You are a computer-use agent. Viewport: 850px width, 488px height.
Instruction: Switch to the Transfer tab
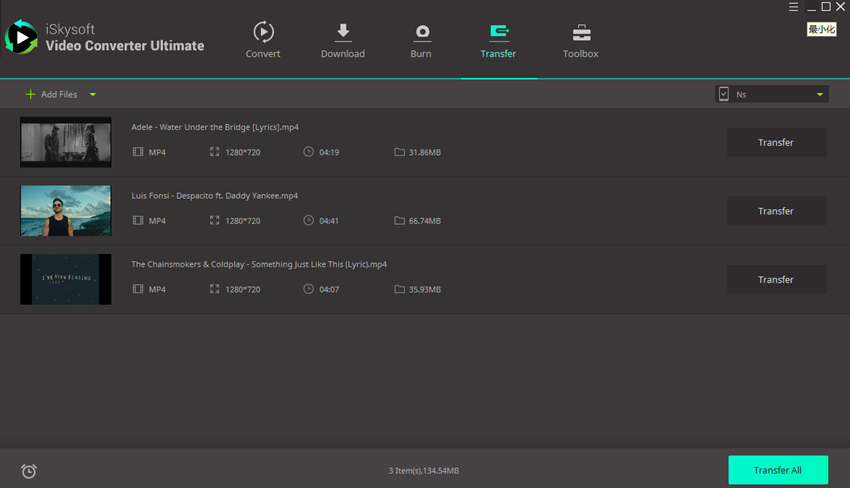[x=498, y=40]
